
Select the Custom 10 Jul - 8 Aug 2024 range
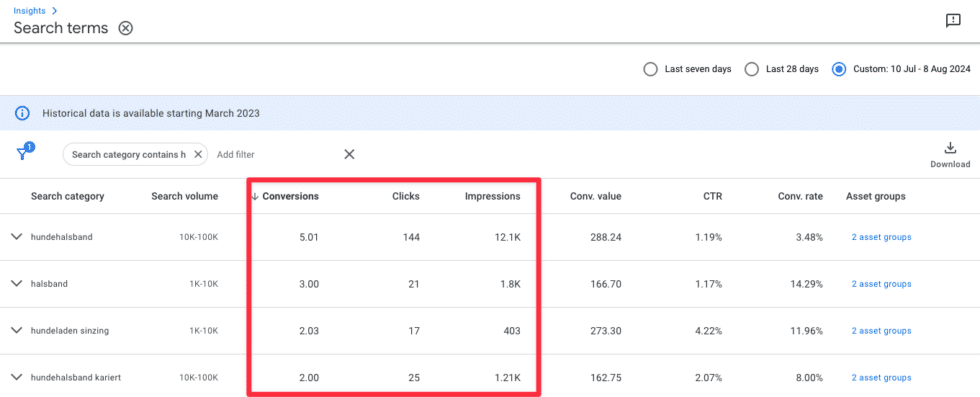[839, 69]
